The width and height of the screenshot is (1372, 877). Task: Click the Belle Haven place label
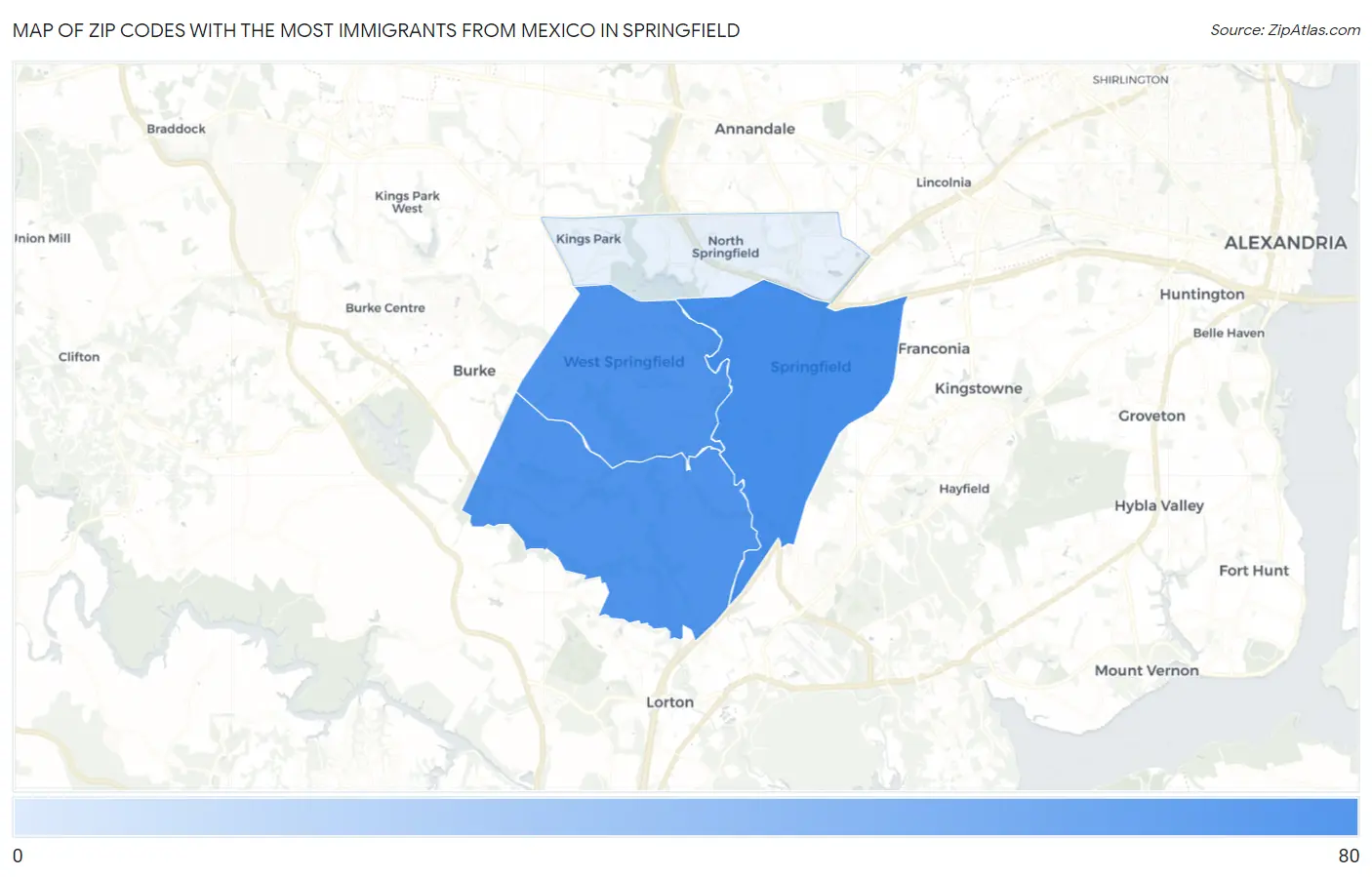1229,334
